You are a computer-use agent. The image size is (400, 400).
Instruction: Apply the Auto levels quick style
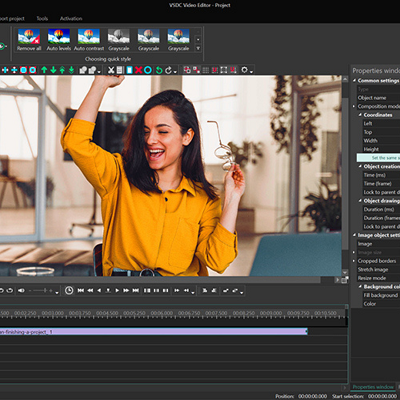pos(59,40)
